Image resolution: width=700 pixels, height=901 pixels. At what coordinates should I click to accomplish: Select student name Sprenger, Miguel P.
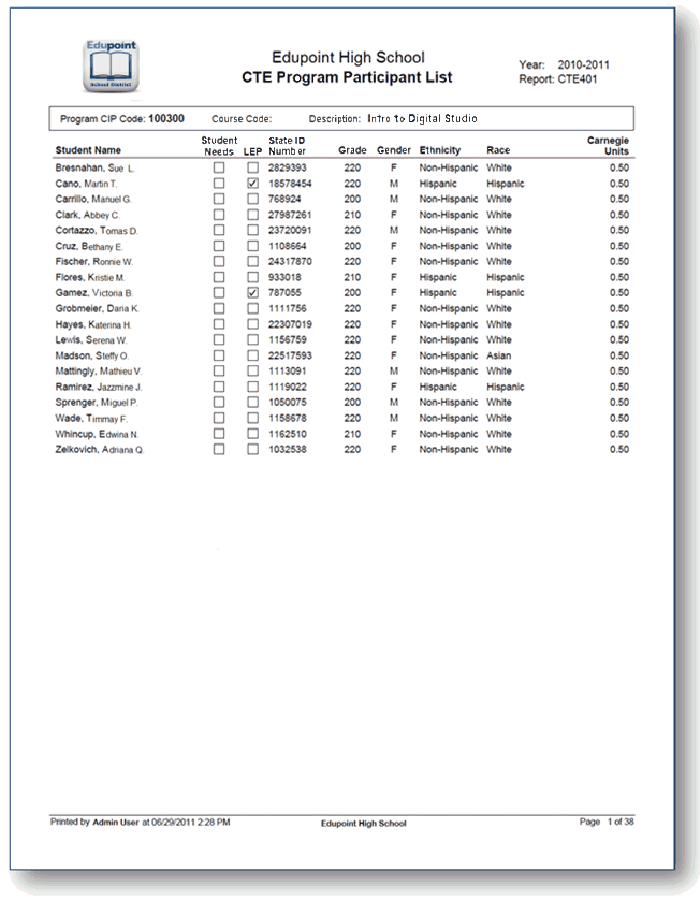click(96, 402)
